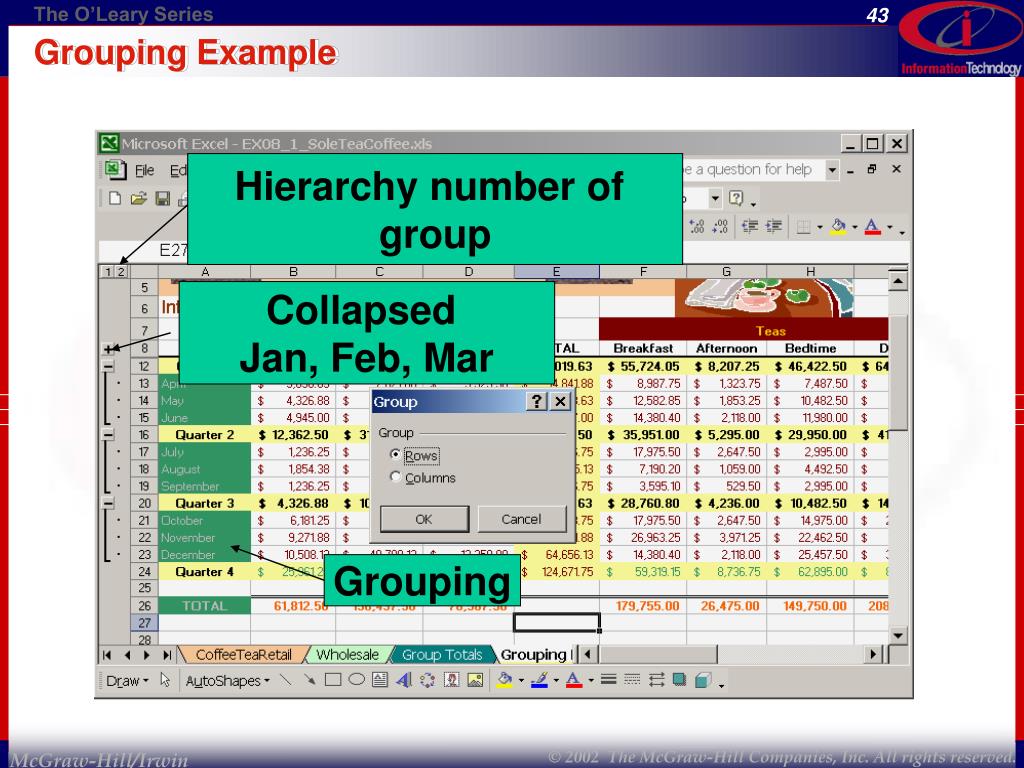The width and height of the screenshot is (1024, 768).
Task: Click Shadow Style icon
Action: pos(679,680)
